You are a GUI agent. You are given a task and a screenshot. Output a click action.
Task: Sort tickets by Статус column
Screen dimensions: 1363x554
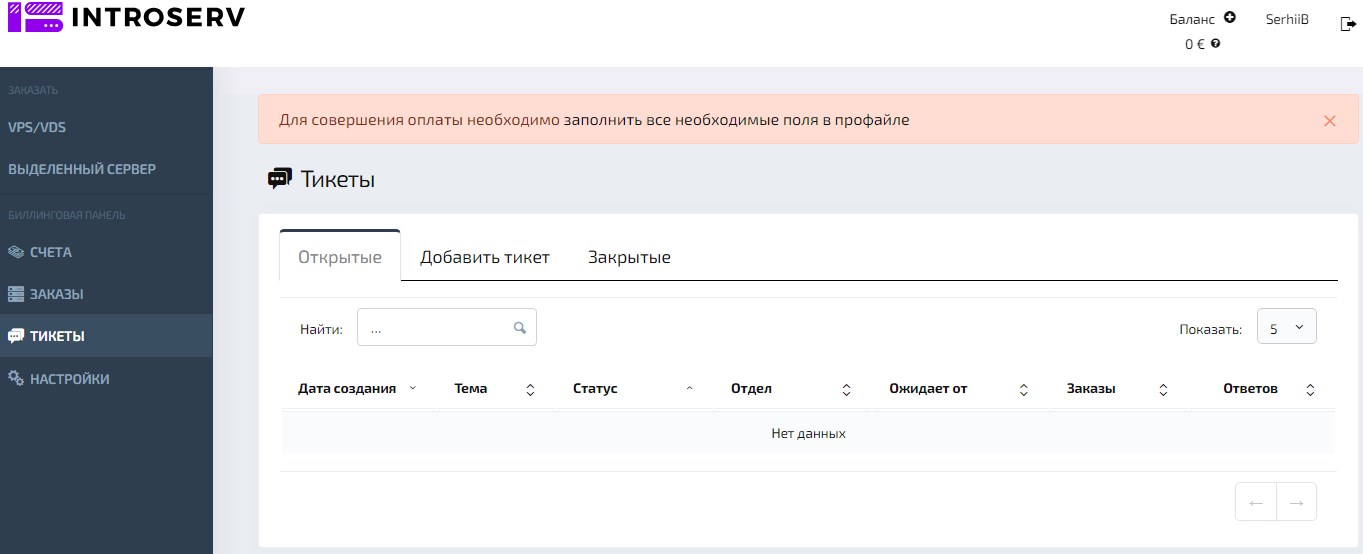pyautogui.click(x=595, y=388)
